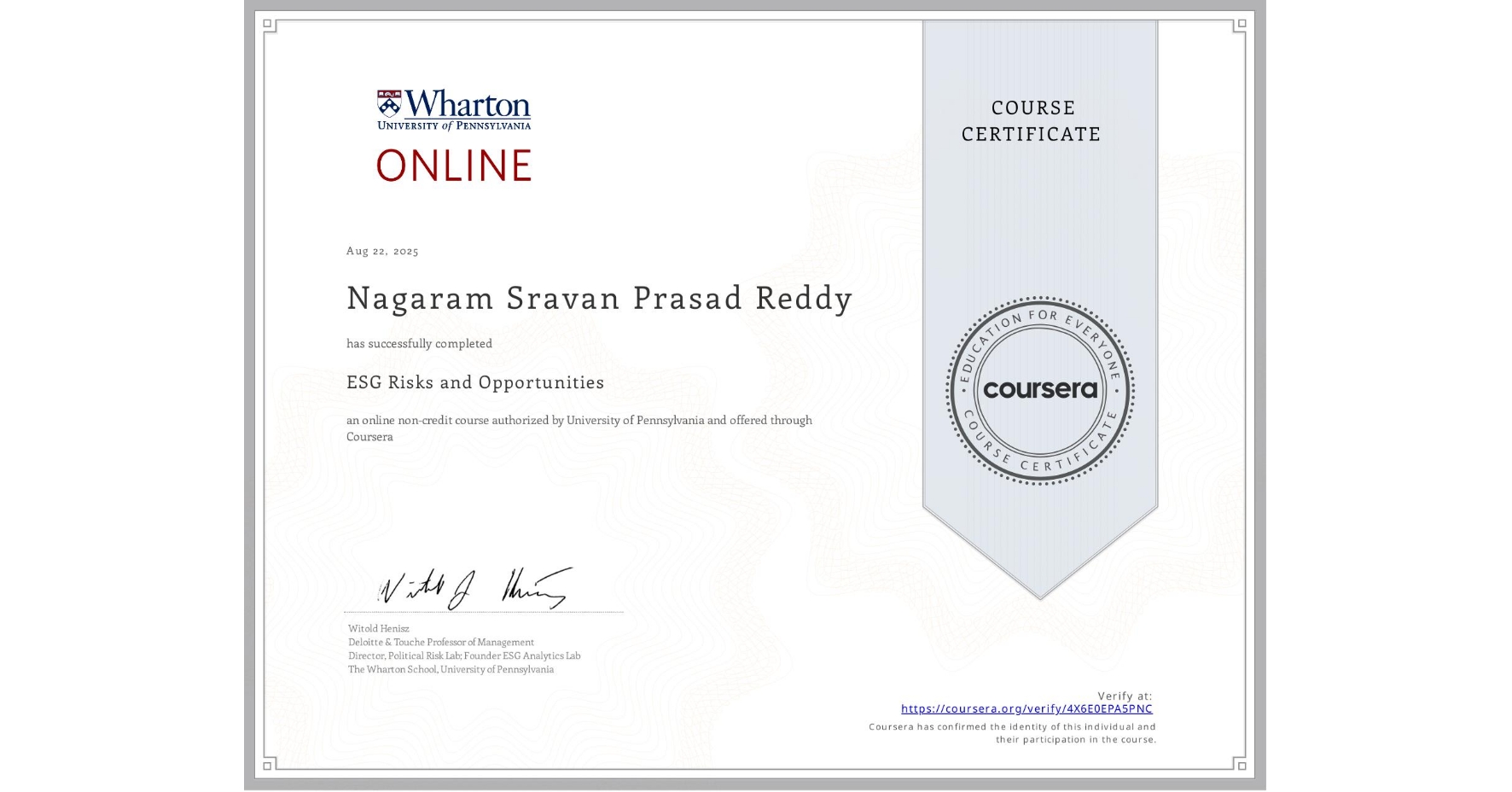Click the red 'ONLINE' wordmark

(454, 166)
